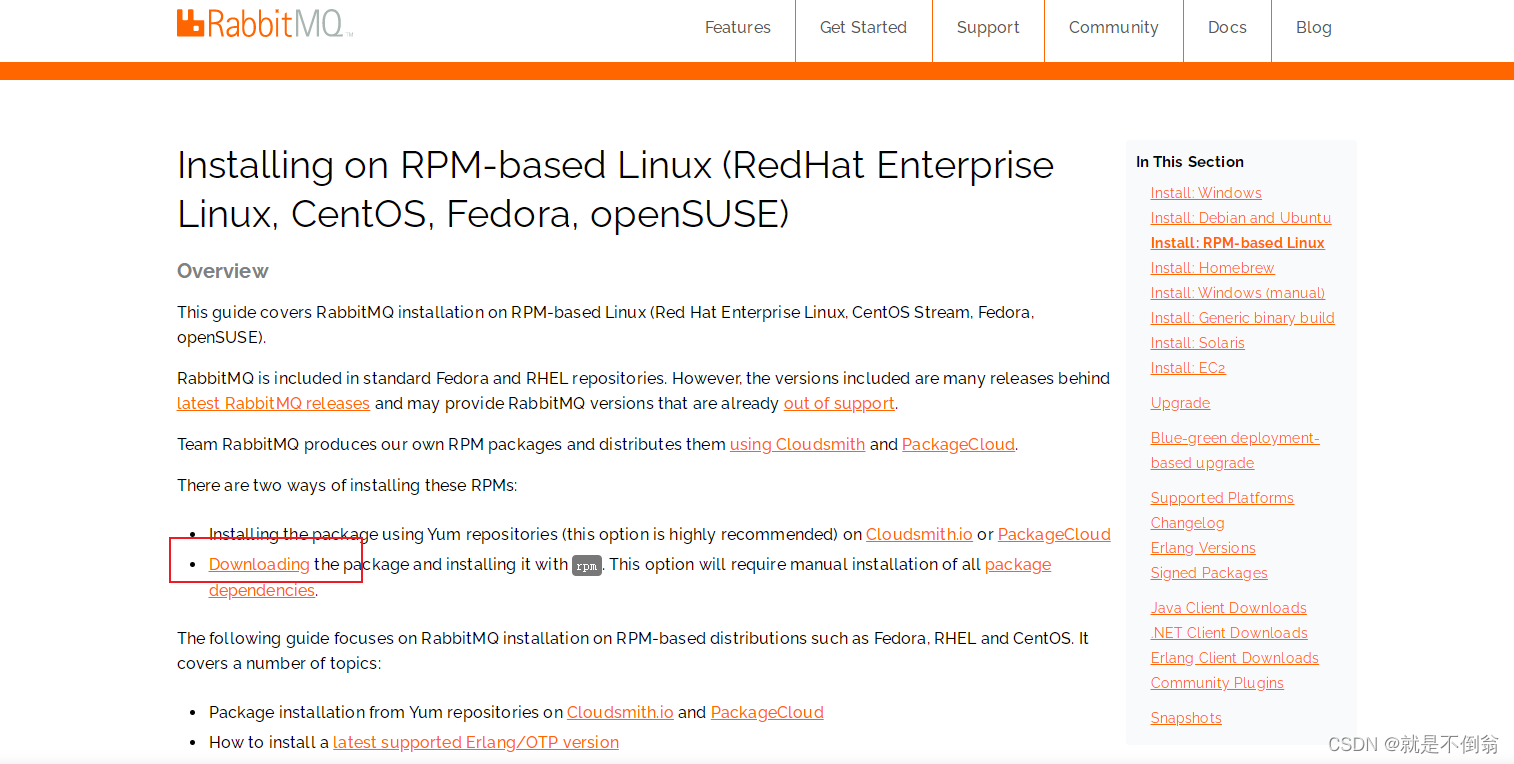Open the Install: Solaris page
Screen dimensions: 1514x764
click(1197, 342)
